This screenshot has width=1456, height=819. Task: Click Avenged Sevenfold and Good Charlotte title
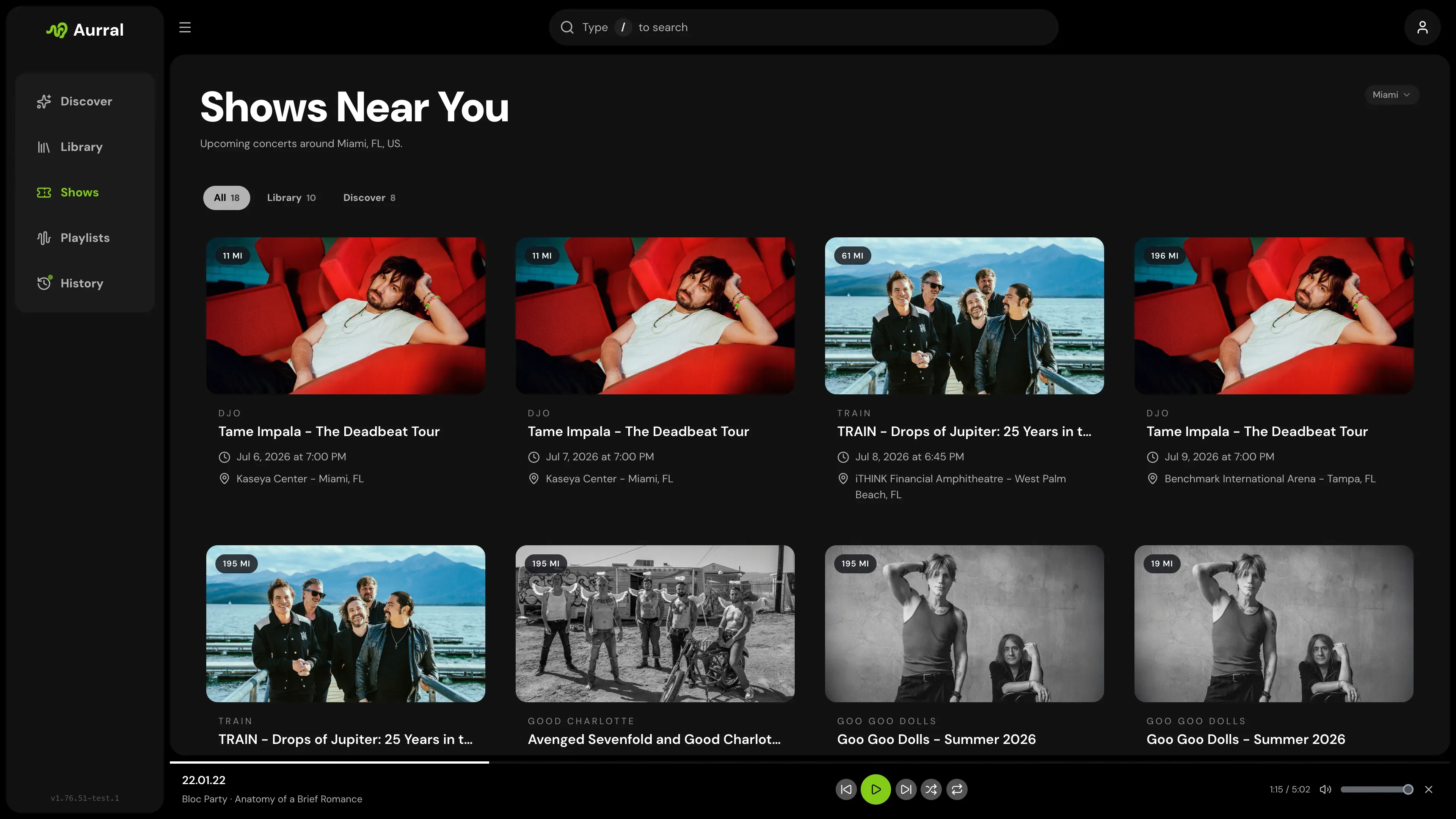[654, 740]
